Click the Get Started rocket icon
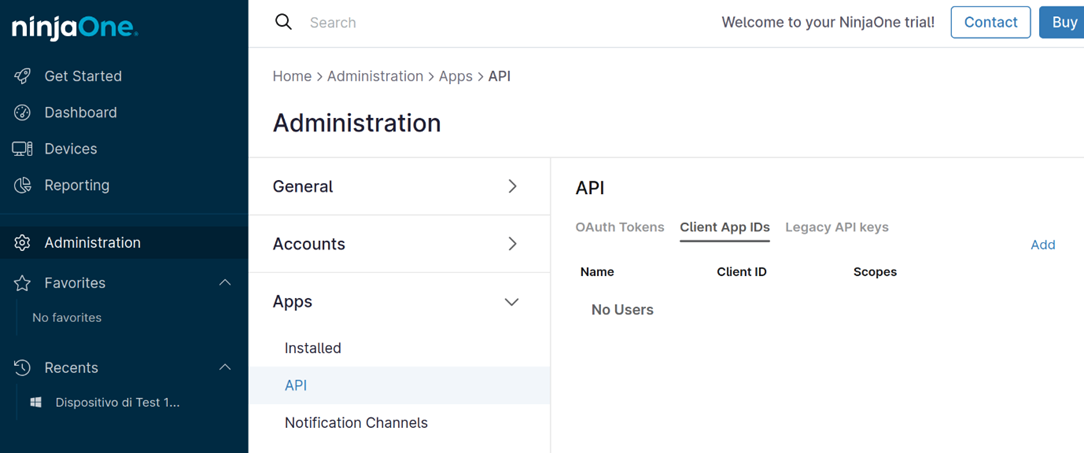This screenshot has height=453, width=1084. click(22, 76)
